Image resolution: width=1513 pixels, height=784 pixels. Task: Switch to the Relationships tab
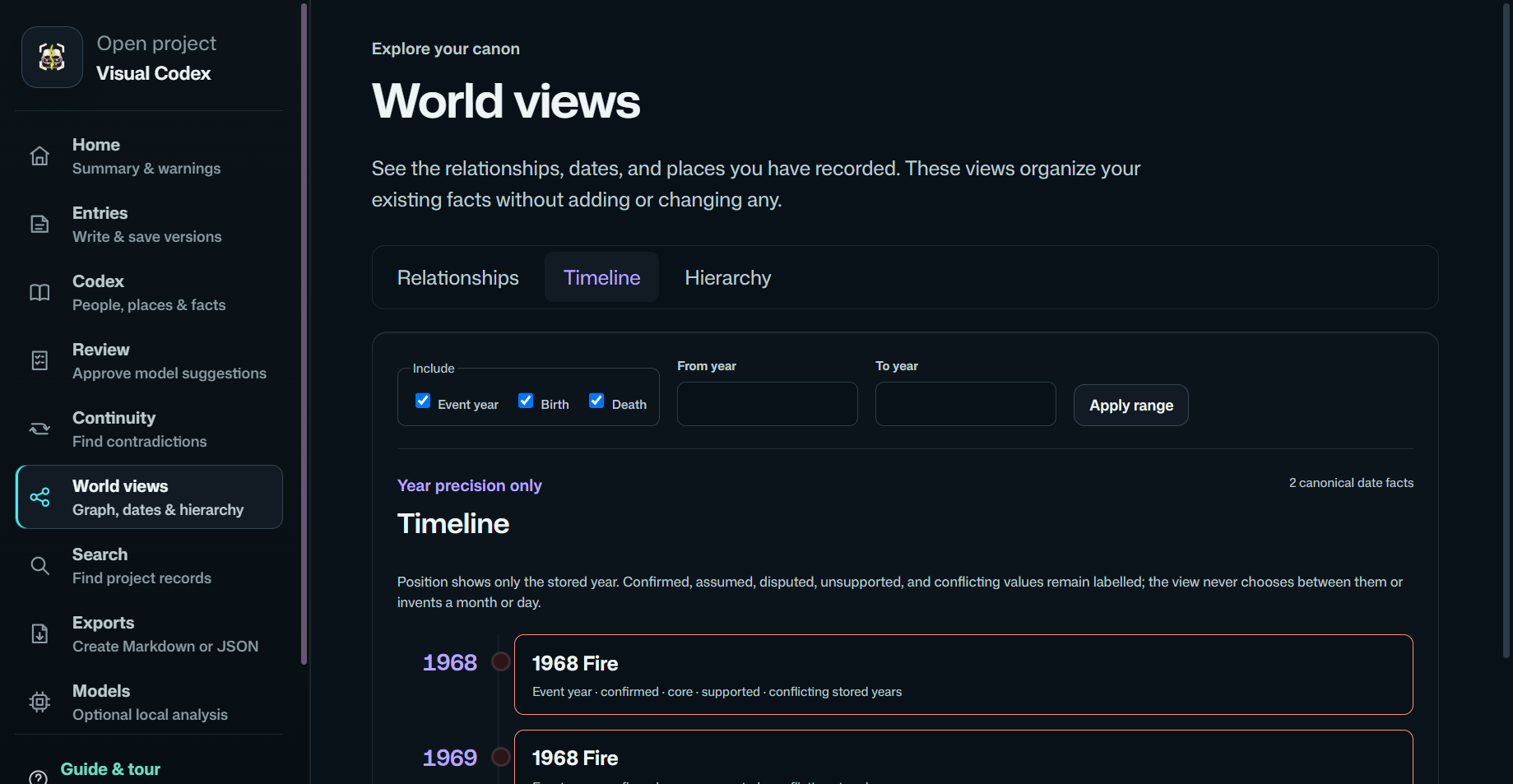click(457, 278)
